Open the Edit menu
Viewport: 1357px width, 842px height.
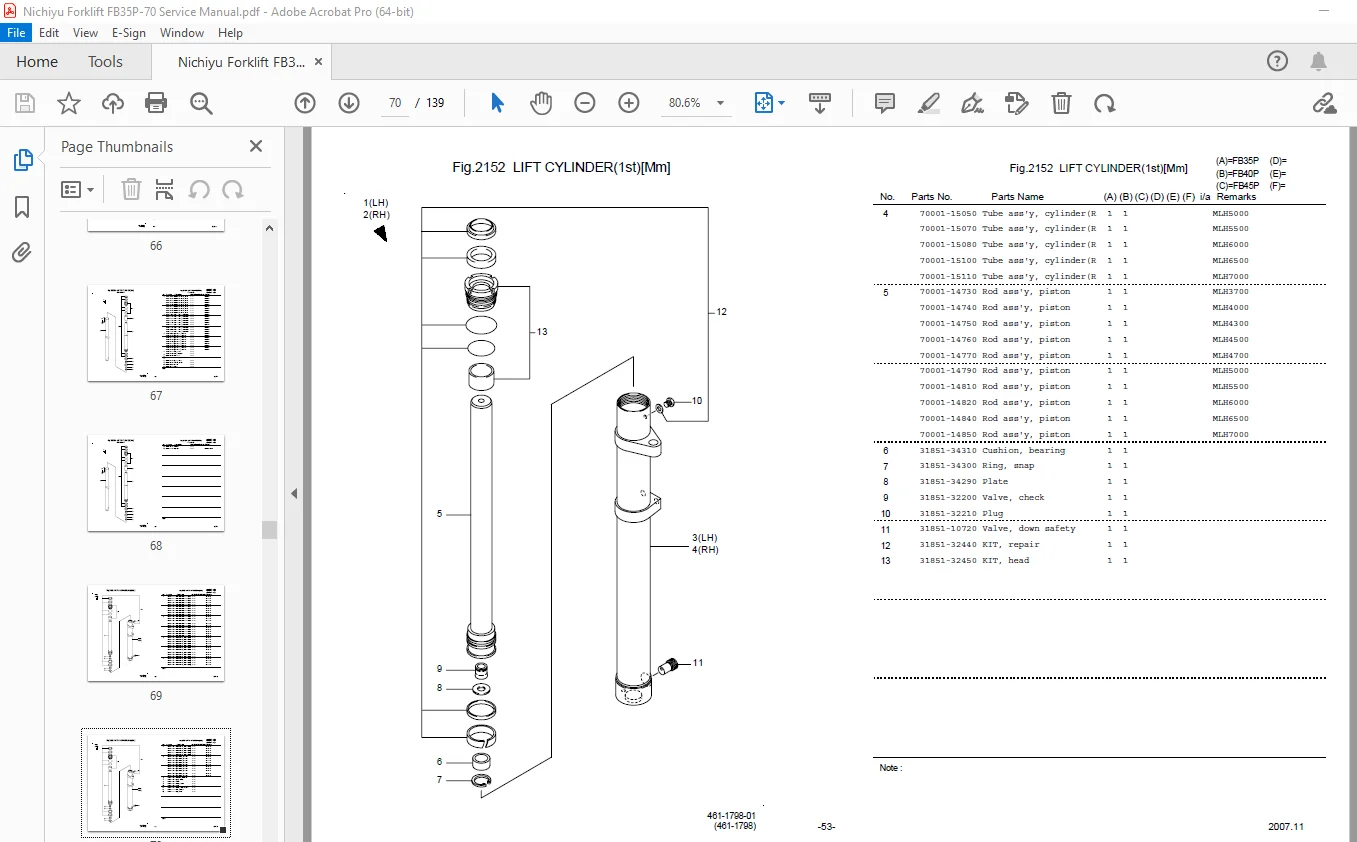point(49,32)
